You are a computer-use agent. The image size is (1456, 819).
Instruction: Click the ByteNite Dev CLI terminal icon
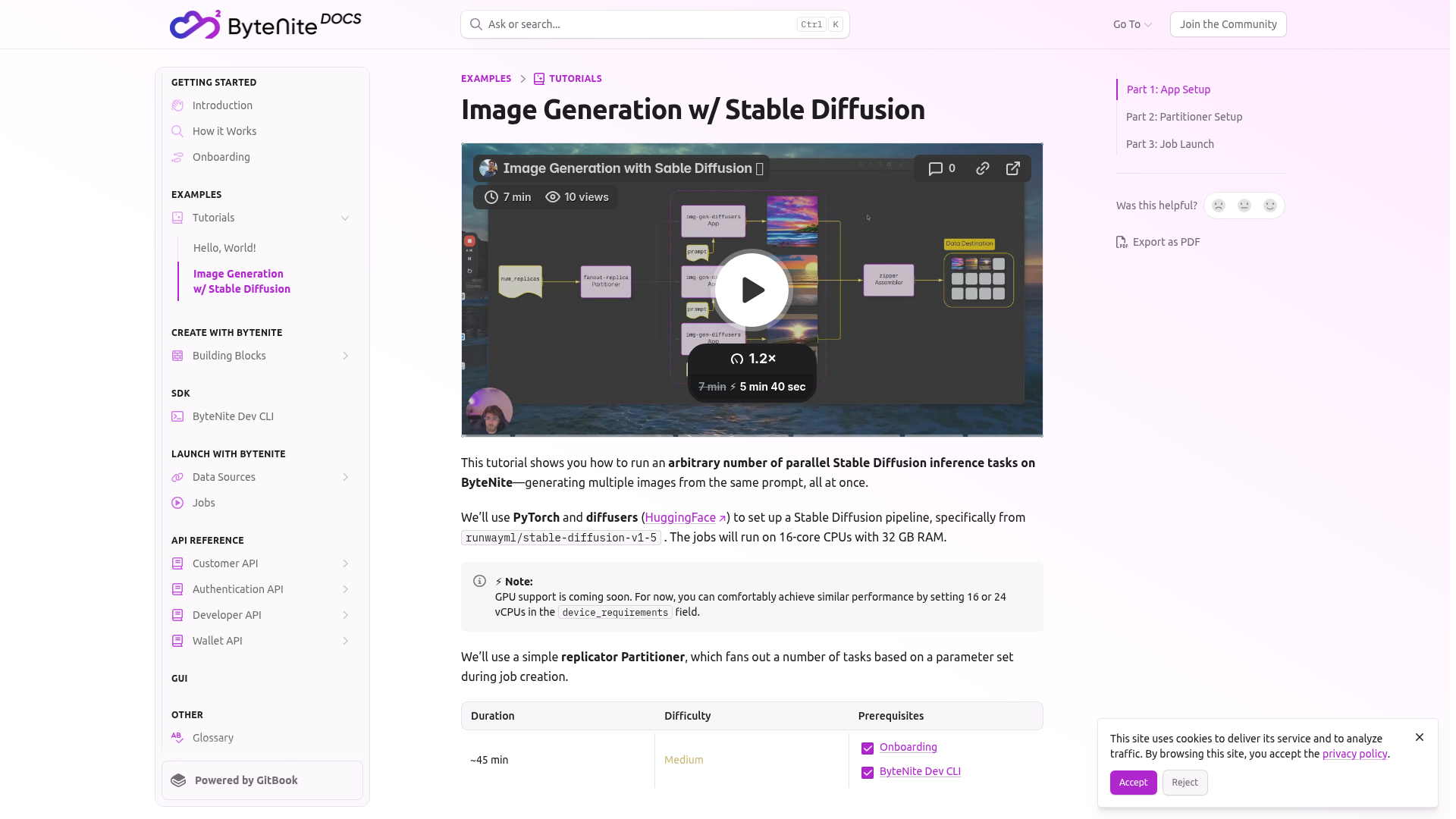[x=177, y=416]
